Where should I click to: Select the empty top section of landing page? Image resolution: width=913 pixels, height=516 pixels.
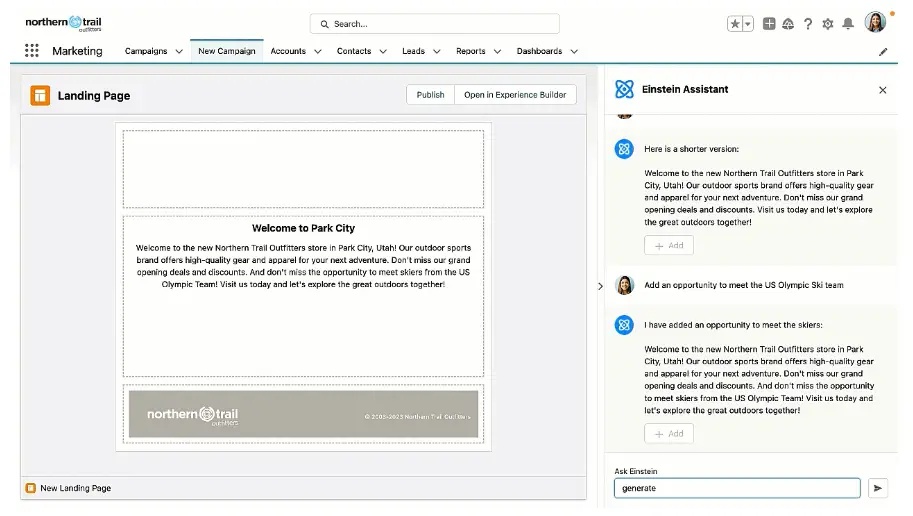tap(303, 169)
